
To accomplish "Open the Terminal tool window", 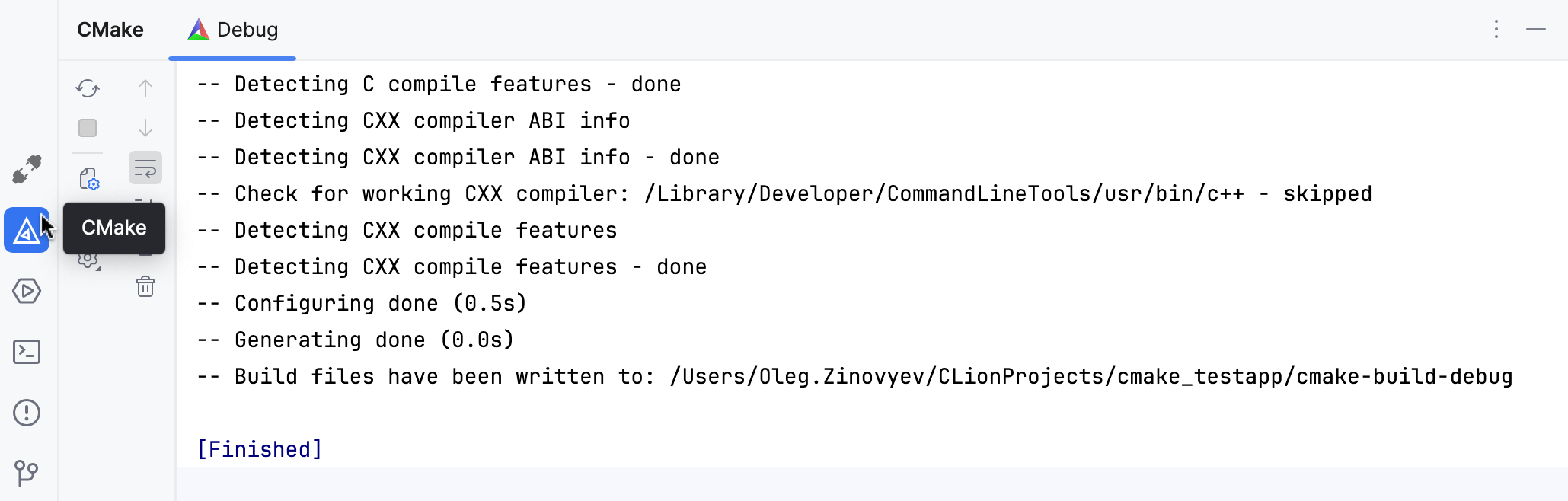I will pos(27,352).
